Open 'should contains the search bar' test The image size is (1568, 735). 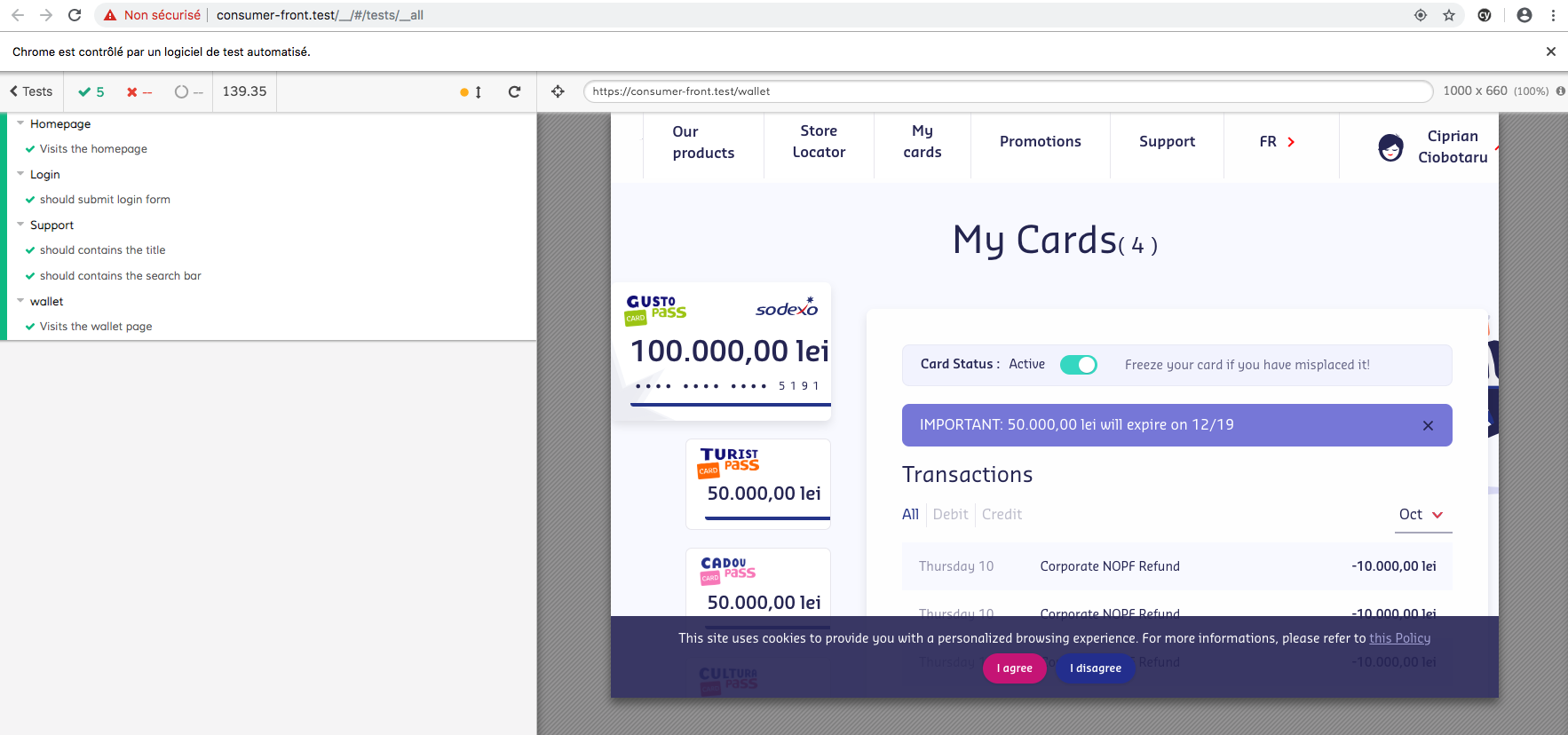click(x=120, y=276)
